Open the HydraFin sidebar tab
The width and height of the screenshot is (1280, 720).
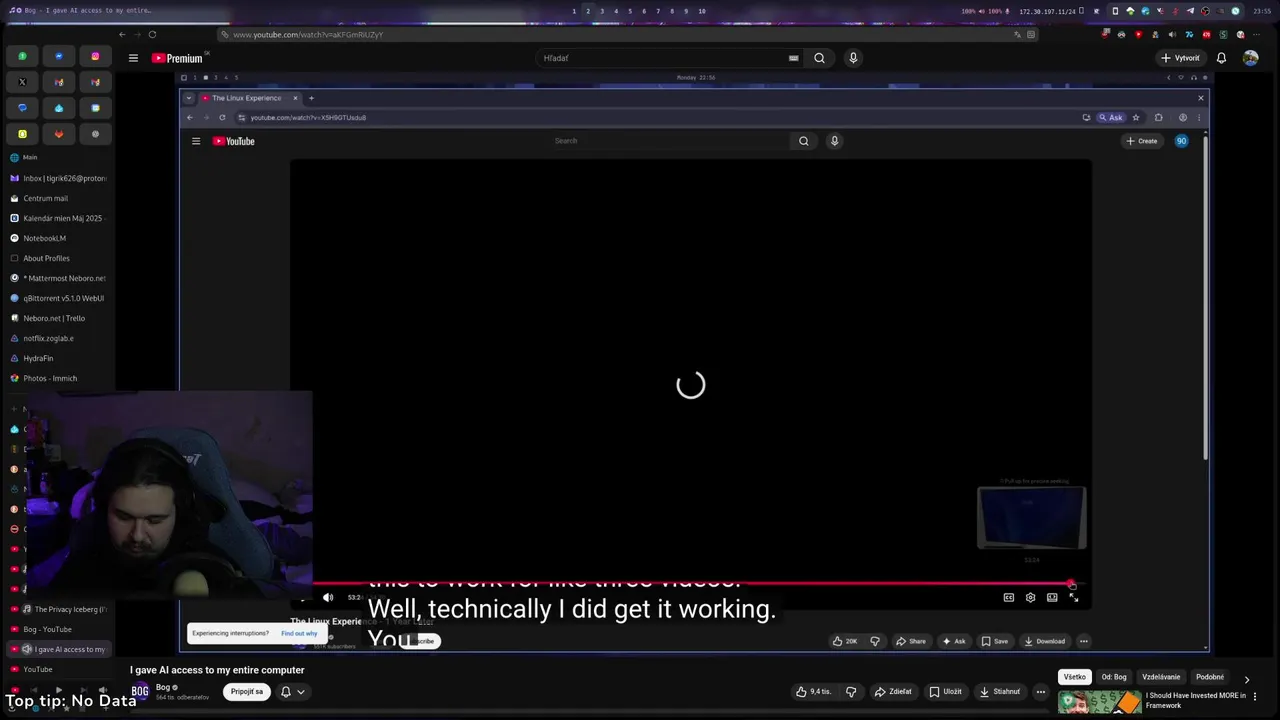pyautogui.click(x=58, y=358)
